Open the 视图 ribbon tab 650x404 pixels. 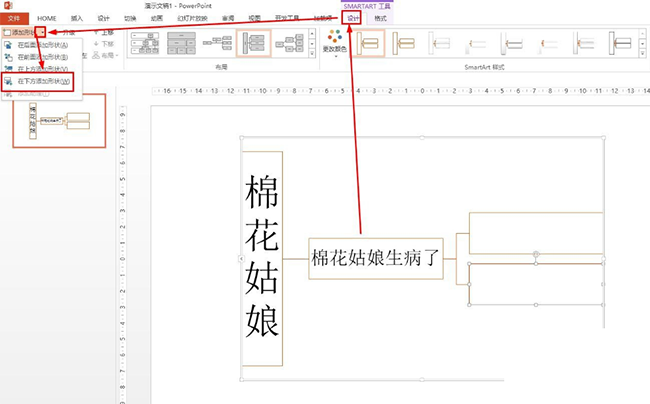(x=254, y=19)
